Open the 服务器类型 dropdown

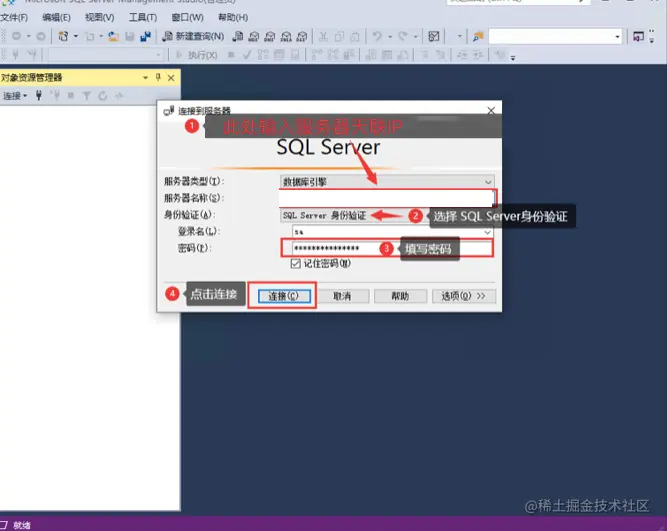(x=387, y=182)
